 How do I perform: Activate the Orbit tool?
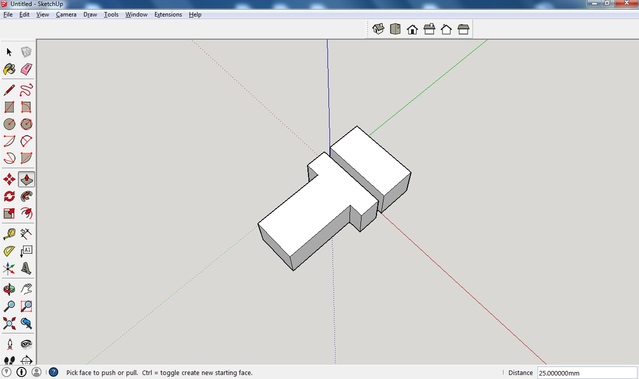pos(9,289)
